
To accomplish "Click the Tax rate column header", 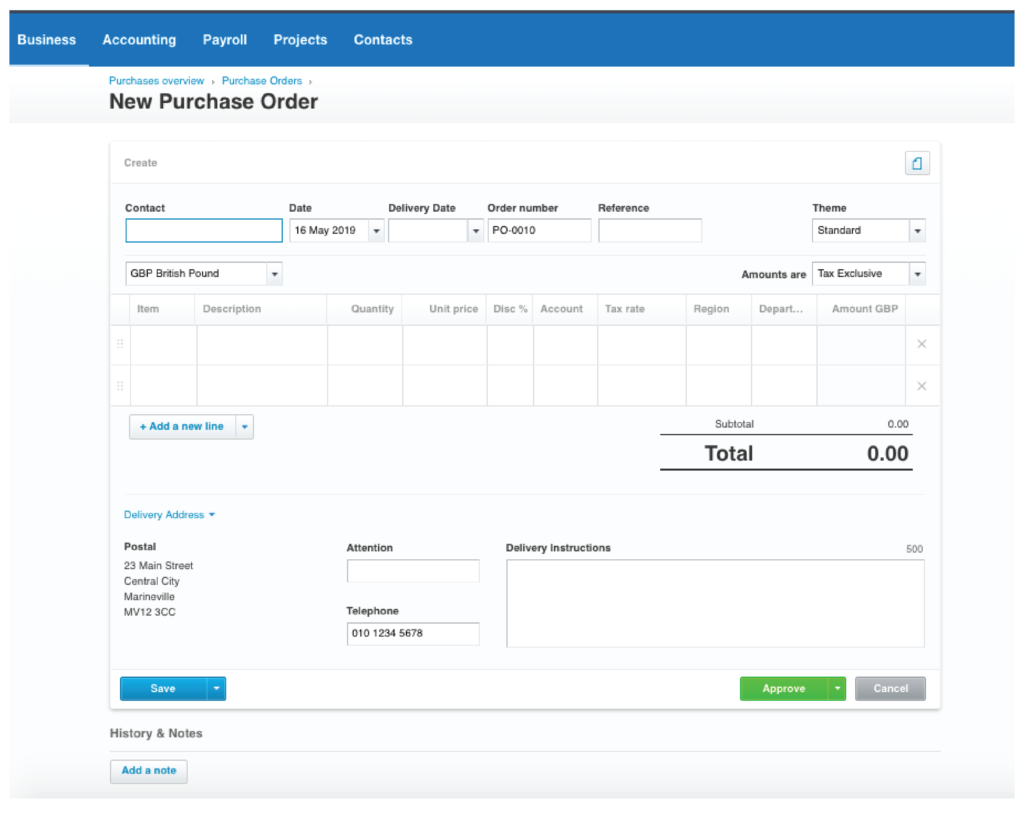I will (x=624, y=309).
